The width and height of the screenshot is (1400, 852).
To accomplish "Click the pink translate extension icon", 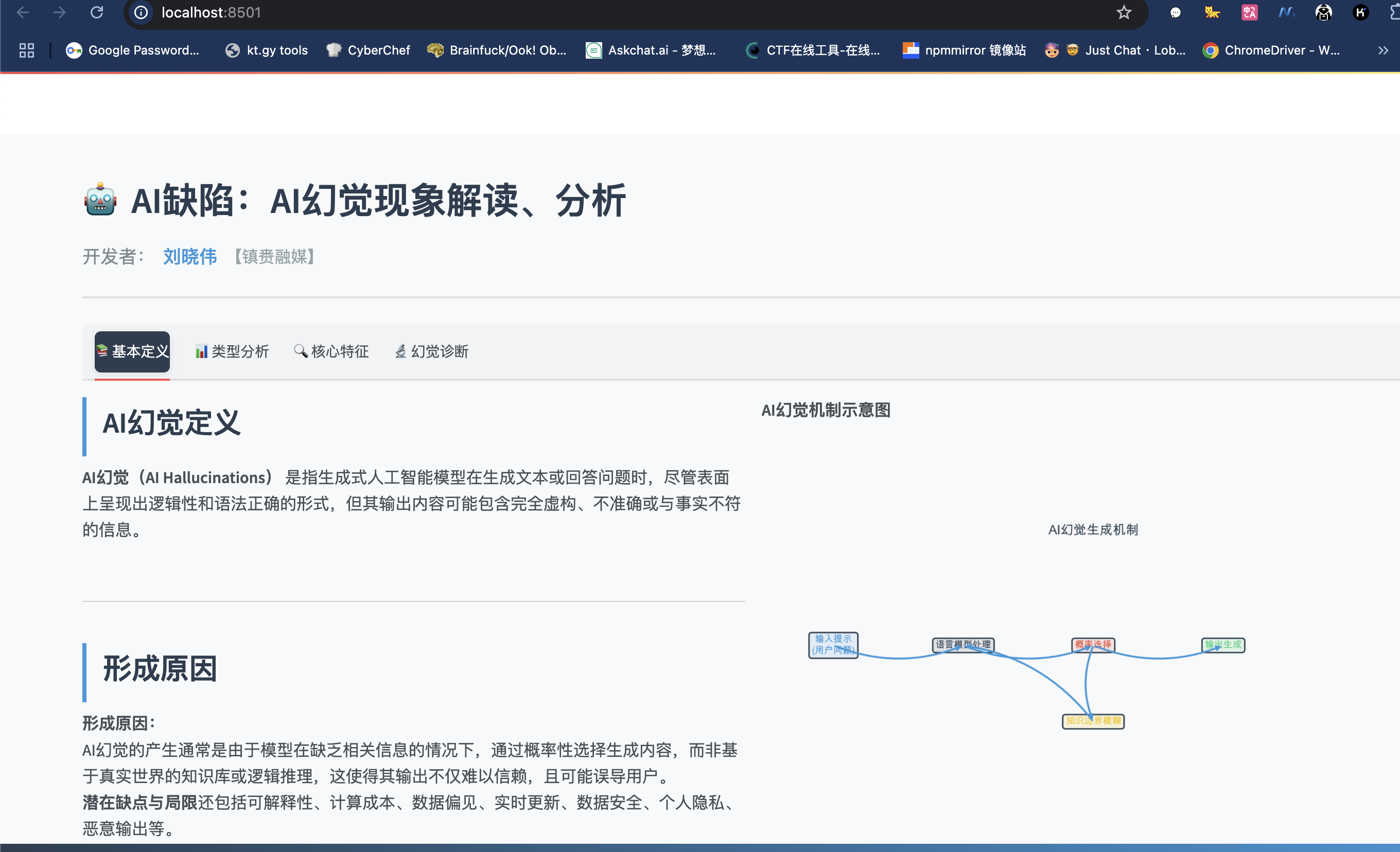I will 1249,12.
